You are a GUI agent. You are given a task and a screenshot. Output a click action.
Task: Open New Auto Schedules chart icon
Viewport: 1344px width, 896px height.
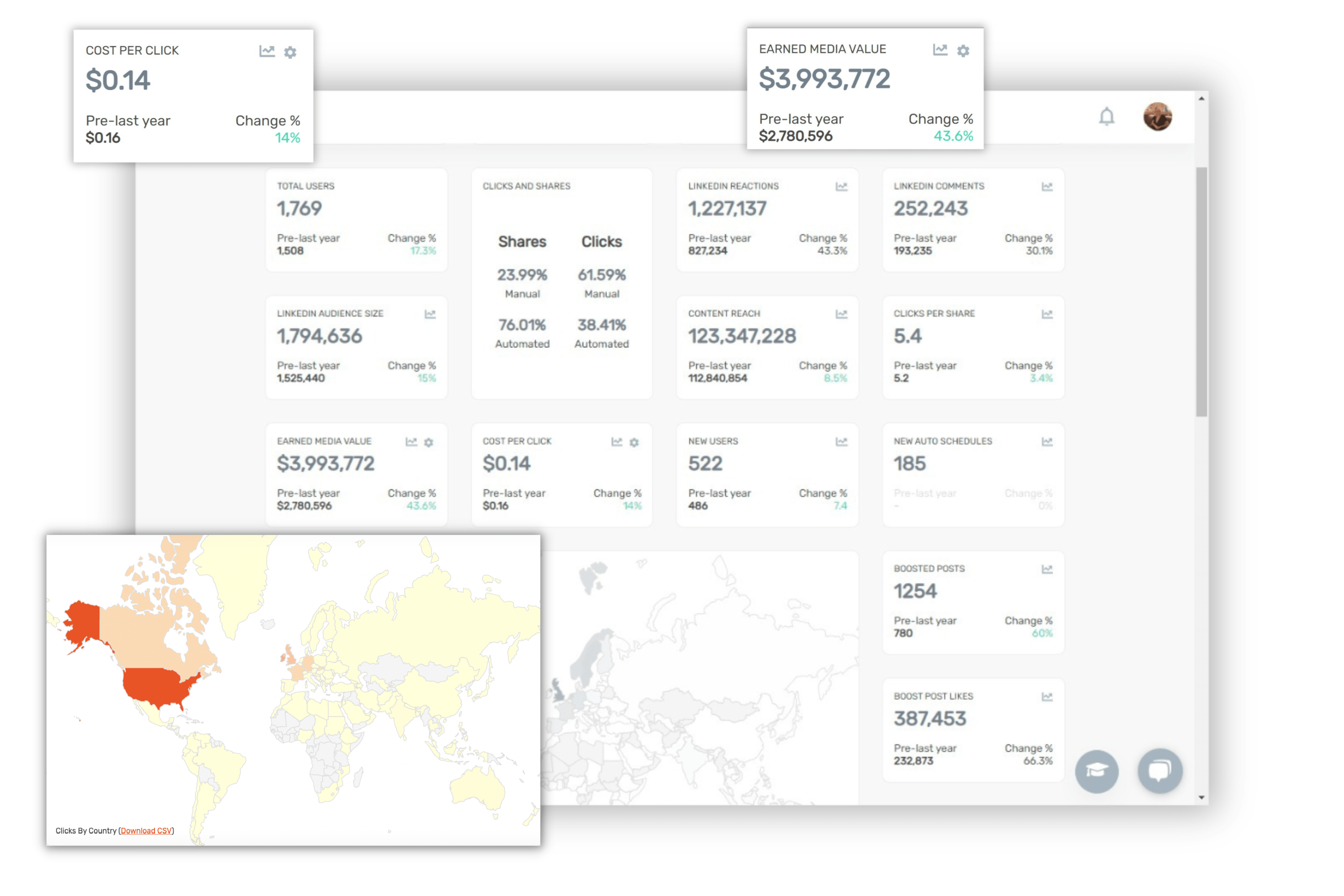[1047, 442]
